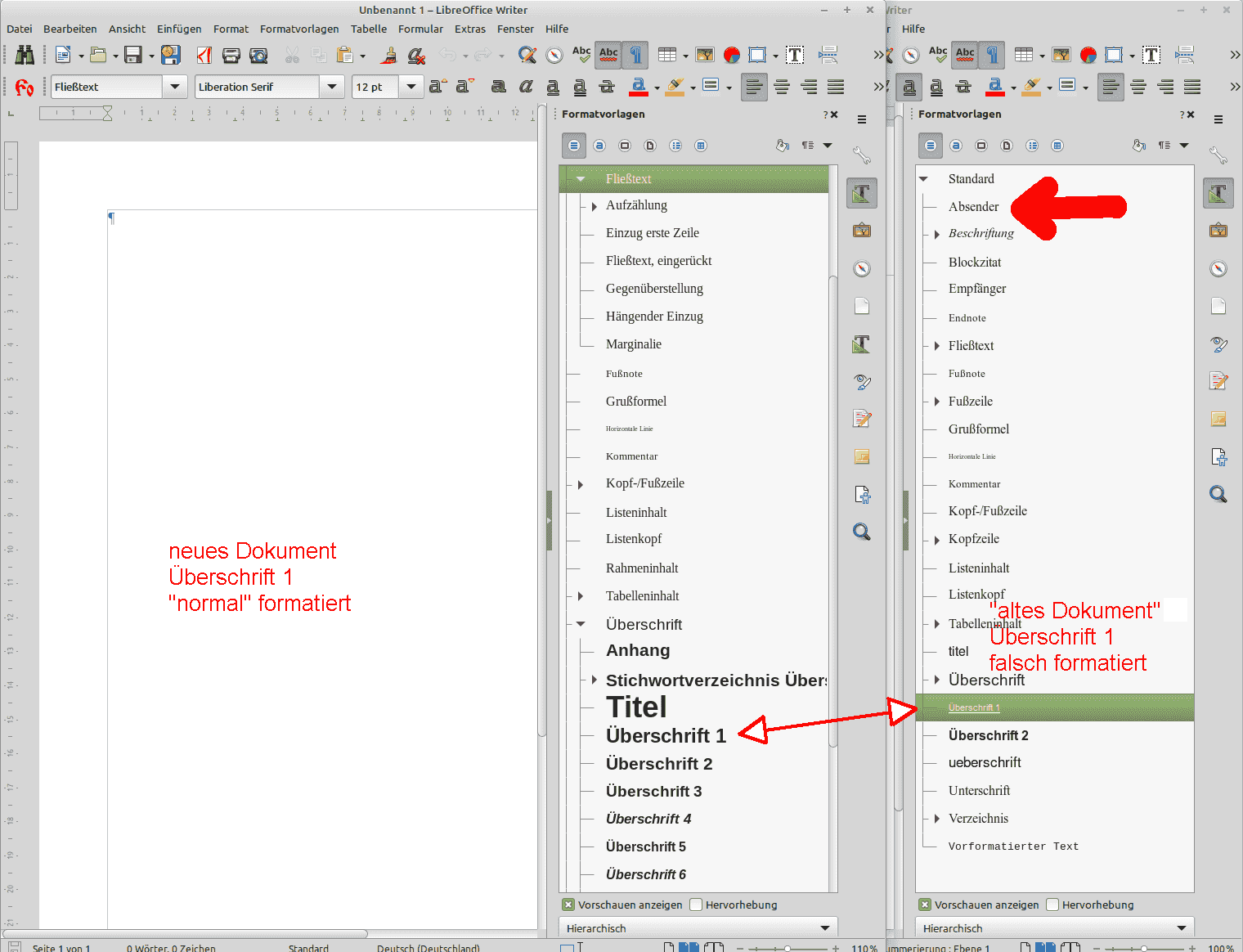Click the Export as PDF icon
The height and width of the screenshot is (952, 1243).
pos(204,55)
